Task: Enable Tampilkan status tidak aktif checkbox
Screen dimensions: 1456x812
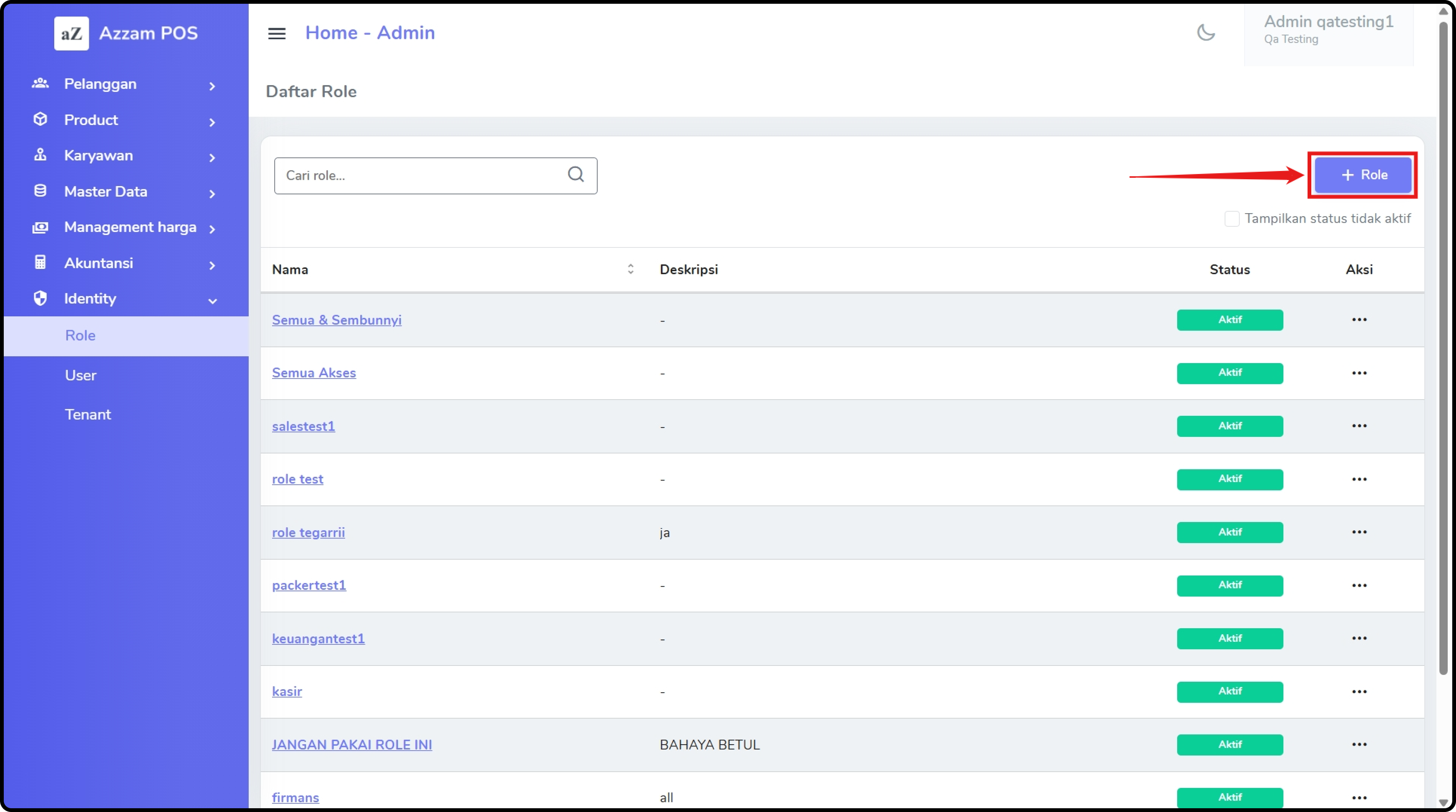Action: point(1231,219)
